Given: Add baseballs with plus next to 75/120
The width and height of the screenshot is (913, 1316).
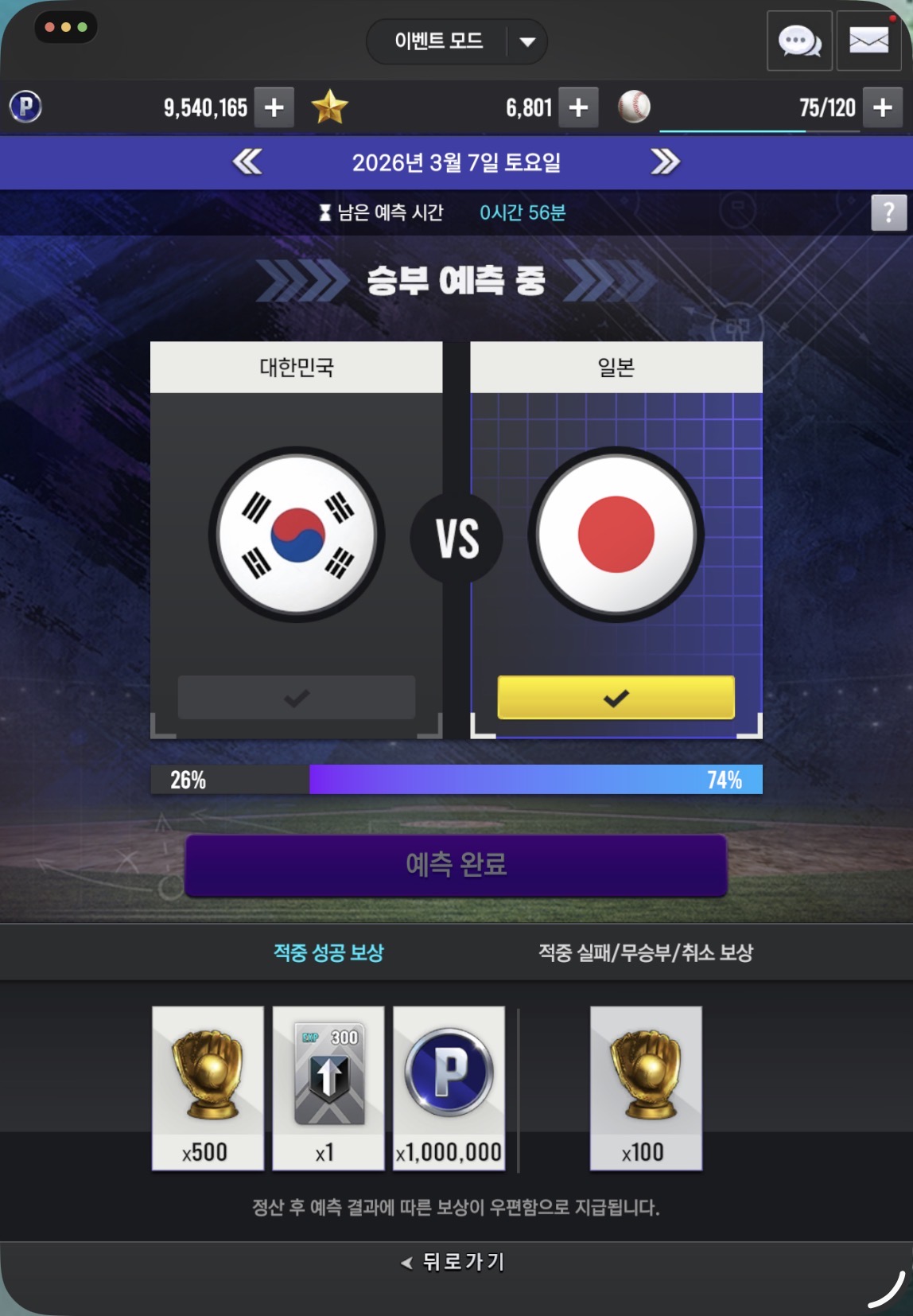Looking at the screenshot, I should coord(883,107).
